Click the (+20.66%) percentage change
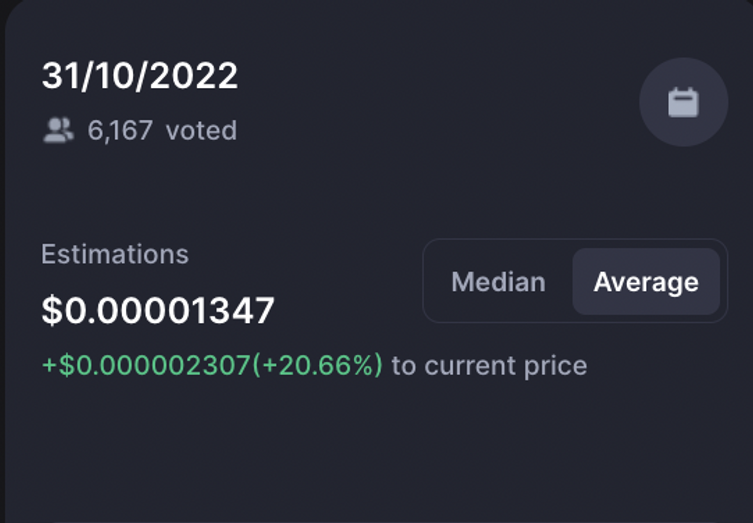753x523 pixels. [317, 365]
